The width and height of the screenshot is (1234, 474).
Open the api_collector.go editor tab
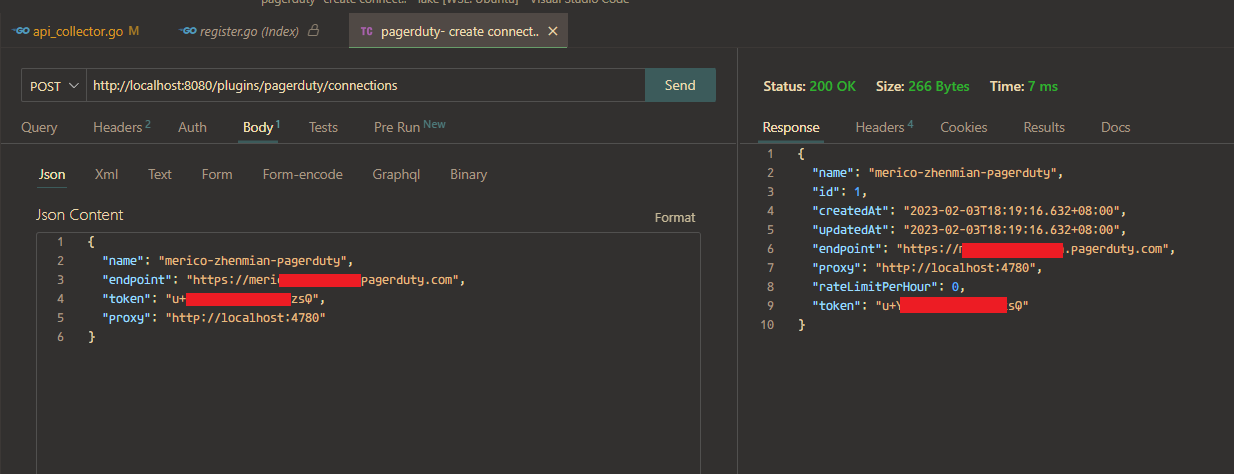(76, 31)
